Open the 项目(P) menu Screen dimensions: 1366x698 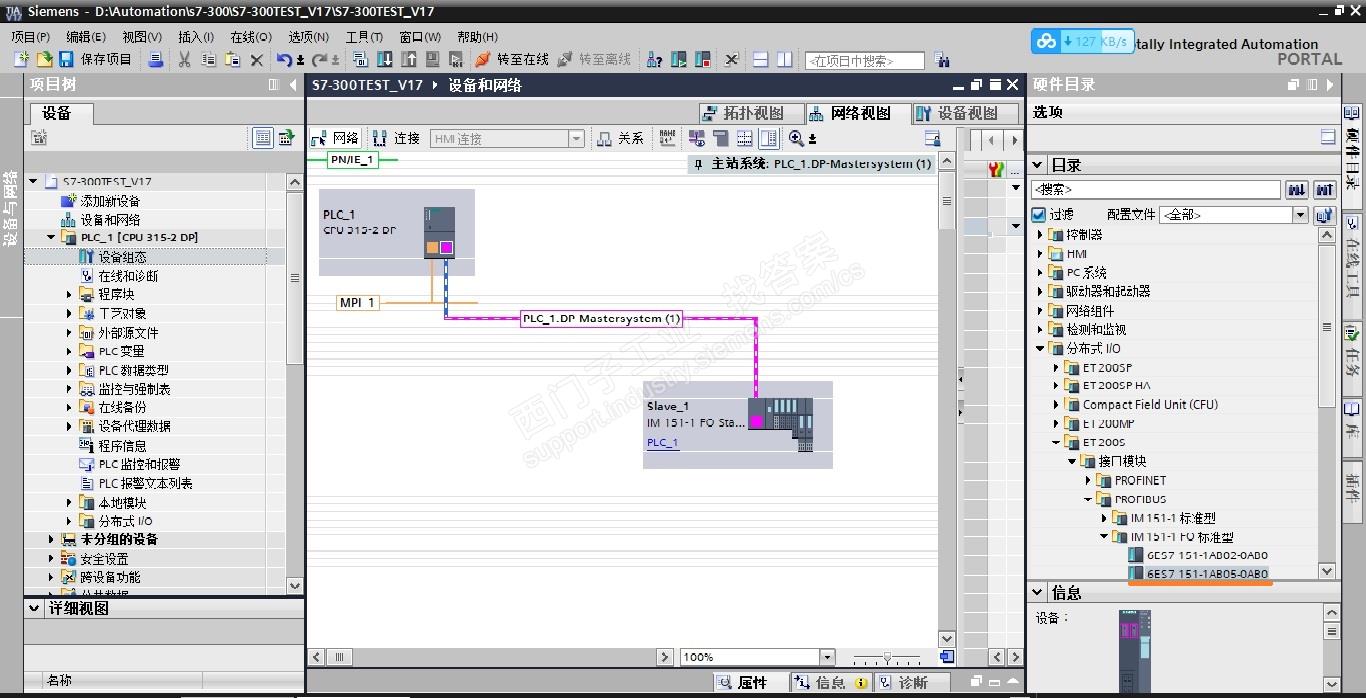coord(30,37)
